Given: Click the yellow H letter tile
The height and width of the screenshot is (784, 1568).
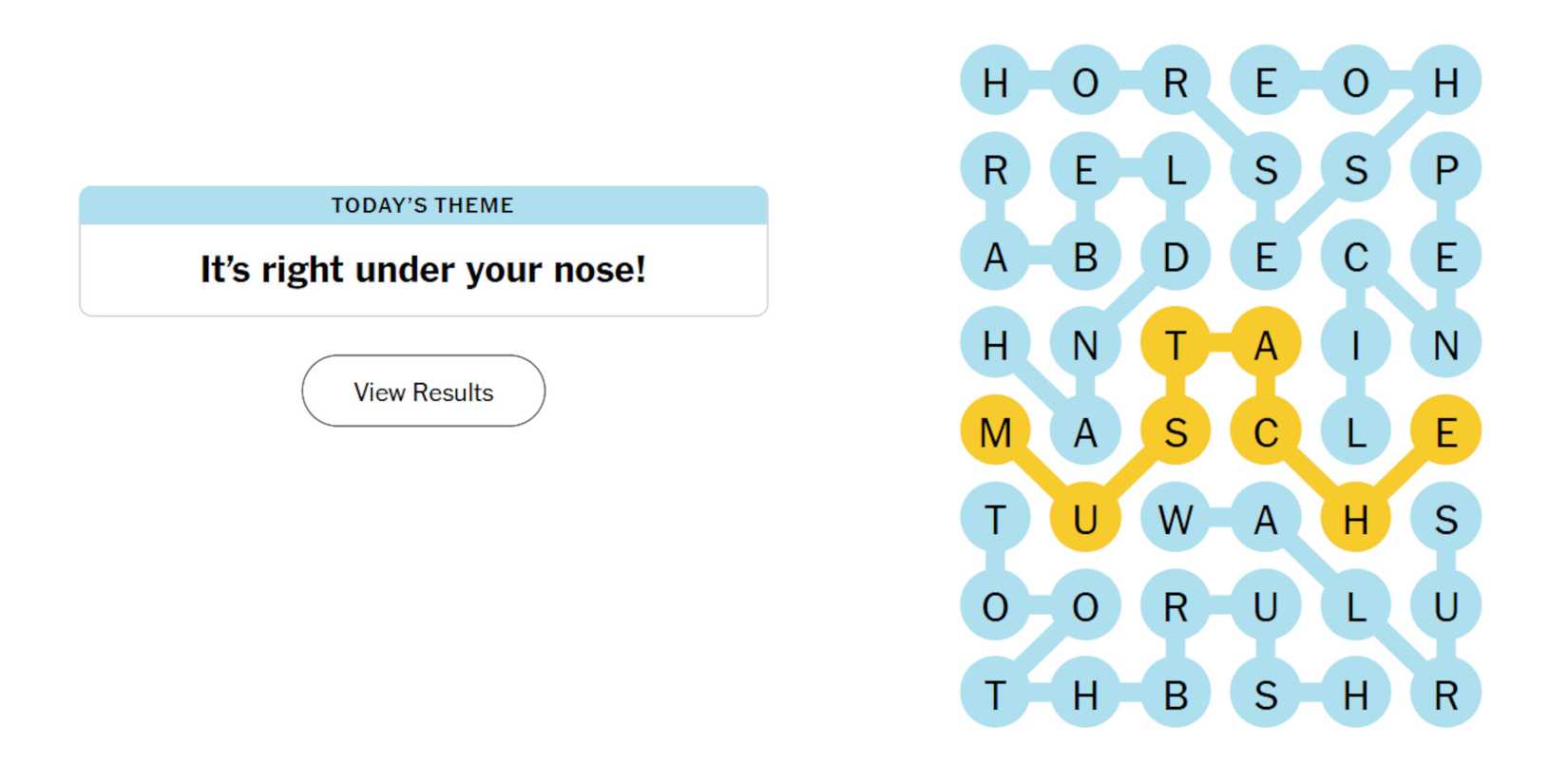Looking at the screenshot, I should tap(1356, 520).
